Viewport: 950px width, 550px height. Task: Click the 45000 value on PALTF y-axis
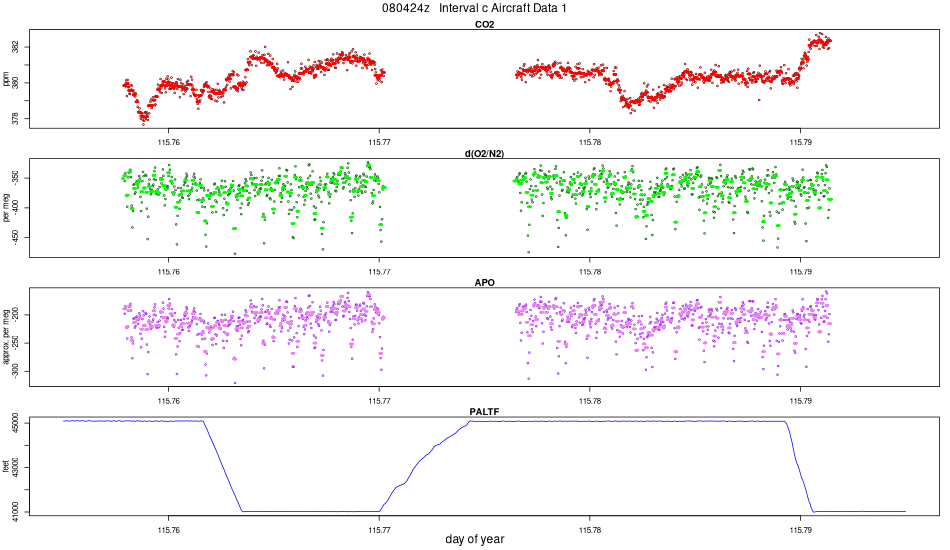[16, 422]
